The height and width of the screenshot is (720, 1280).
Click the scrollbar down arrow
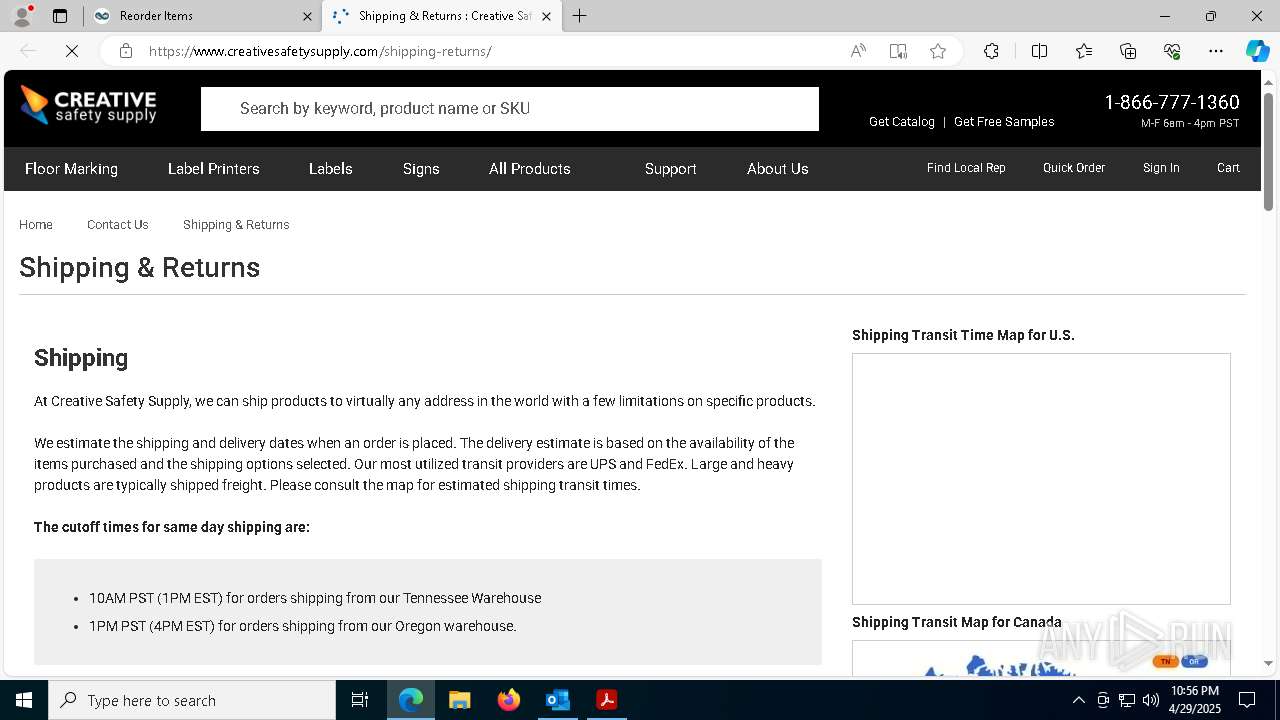pyautogui.click(x=1268, y=663)
